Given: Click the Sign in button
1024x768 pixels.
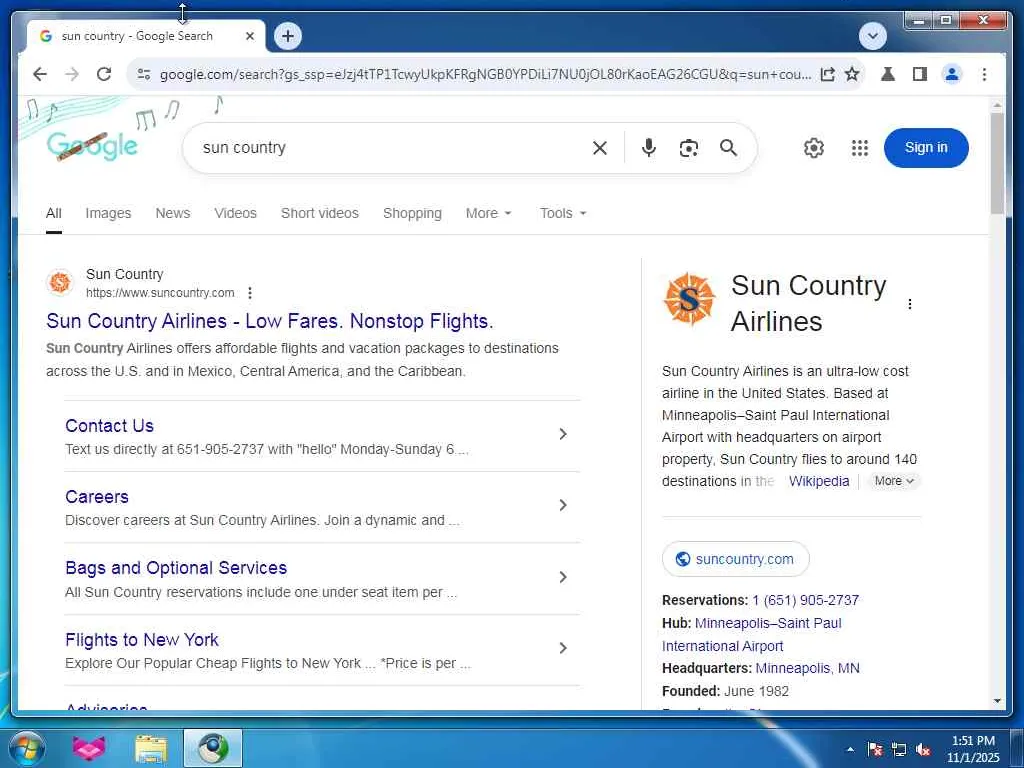Looking at the screenshot, I should pos(926,148).
